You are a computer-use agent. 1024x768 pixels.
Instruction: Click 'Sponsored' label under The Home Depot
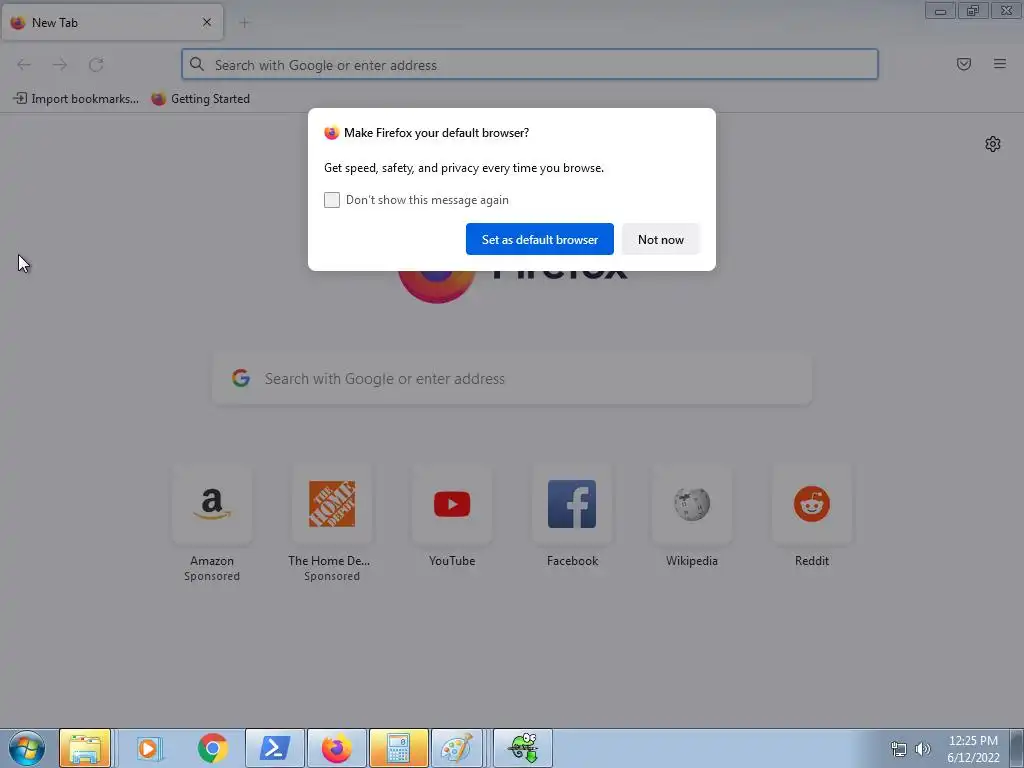point(332,576)
